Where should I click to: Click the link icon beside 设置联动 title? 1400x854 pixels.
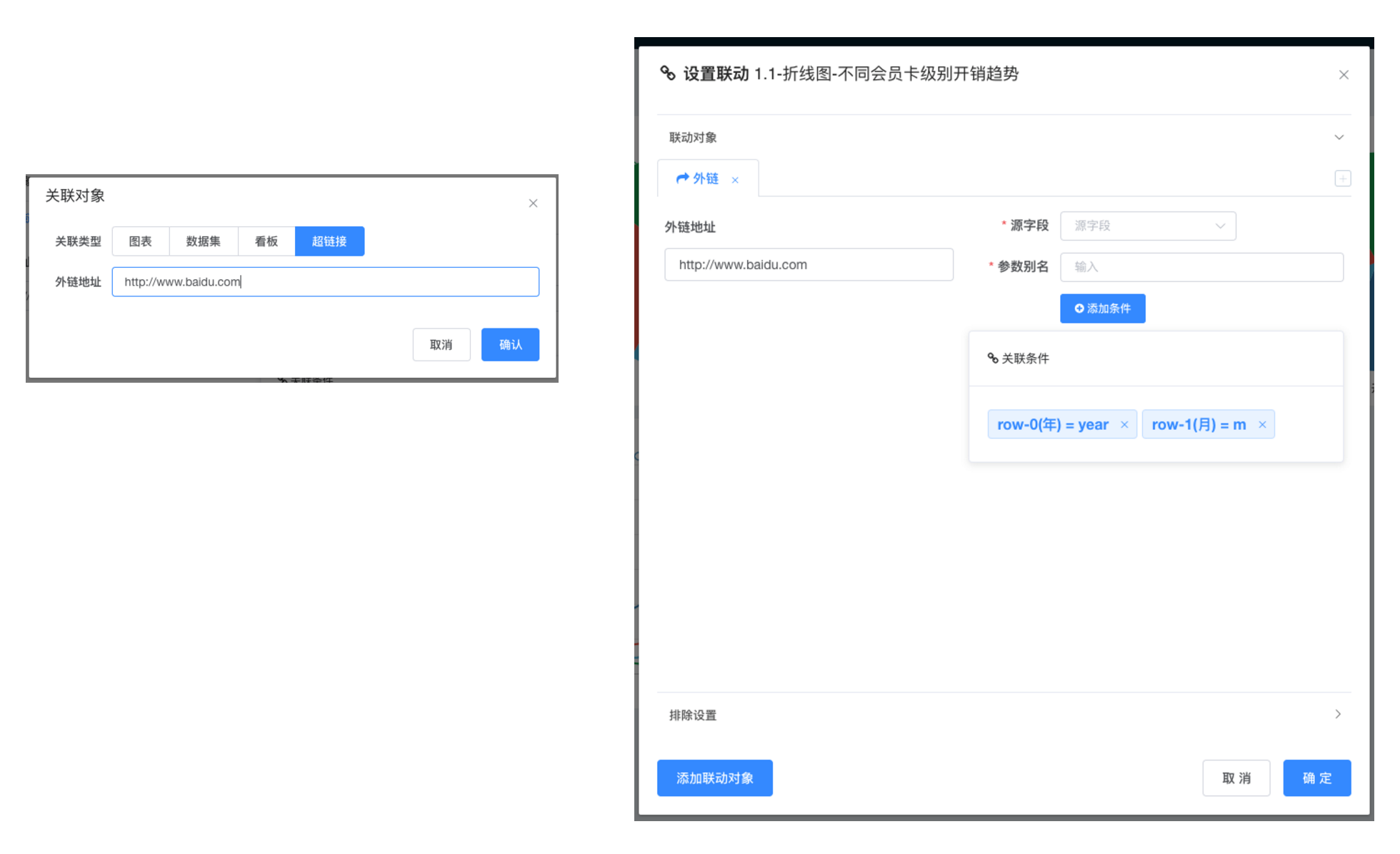click(x=668, y=74)
